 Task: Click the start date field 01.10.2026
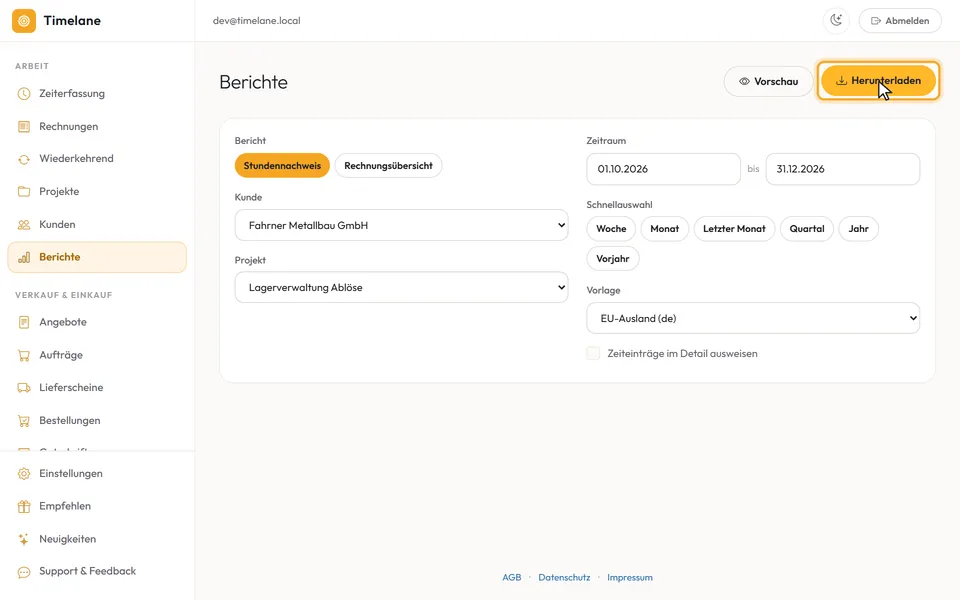coord(664,169)
